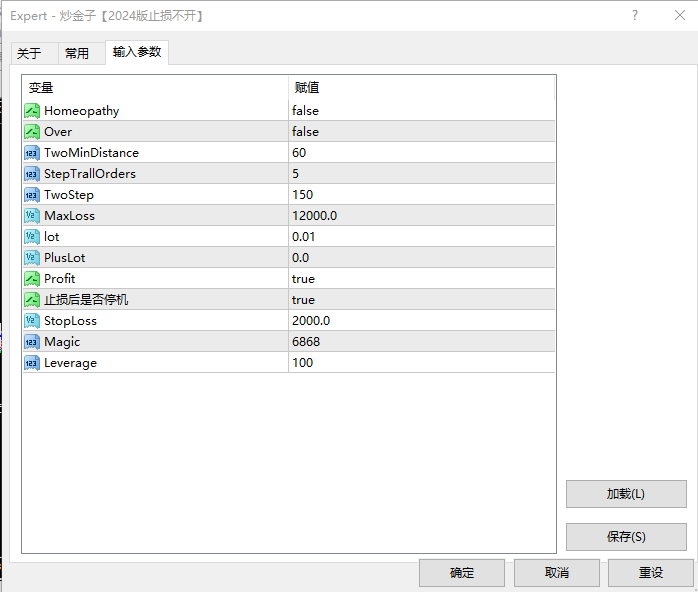Image resolution: width=698 pixels, height=592 pixels.
Task: Select the MaxLoss variable name
Action: click(x=69, y=215)
